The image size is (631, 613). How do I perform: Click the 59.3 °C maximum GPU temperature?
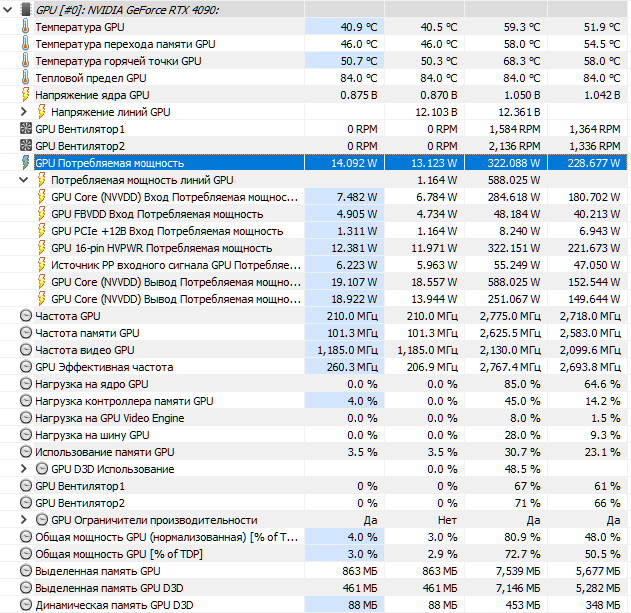pos(522,27)
